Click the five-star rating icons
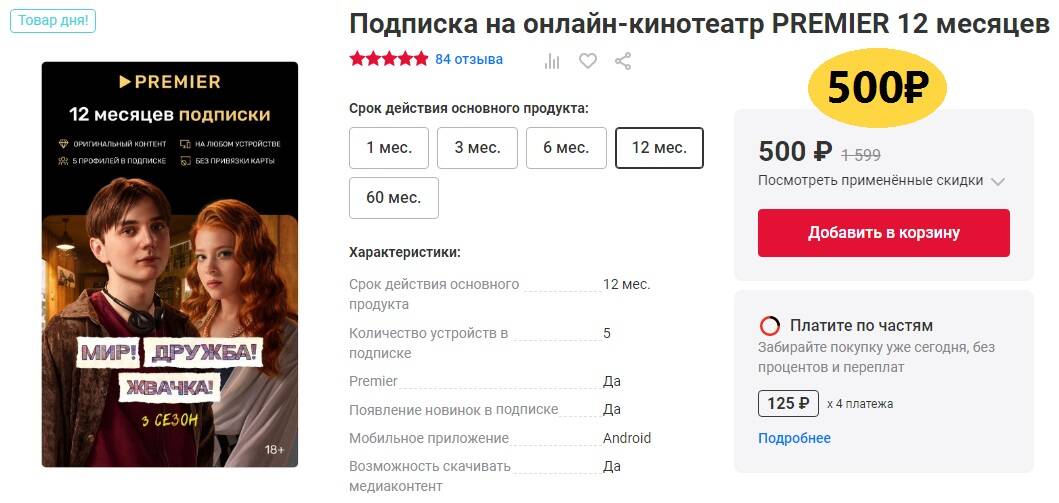 point(389,59)
